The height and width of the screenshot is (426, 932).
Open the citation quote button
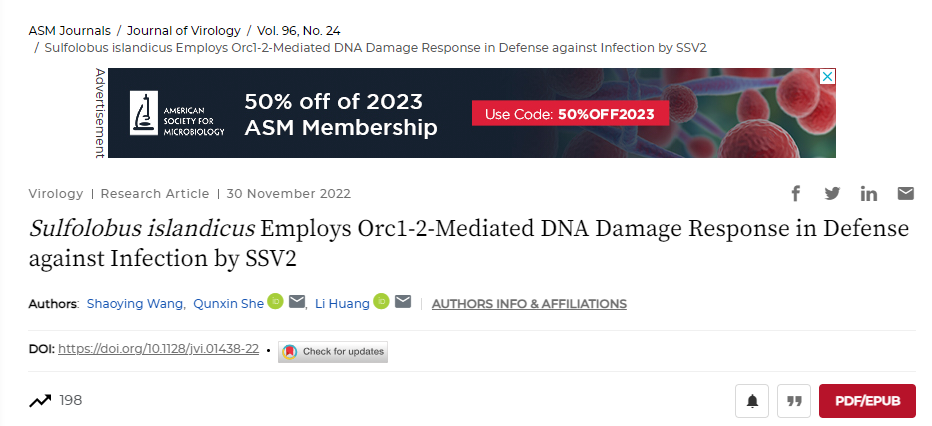coord(794,401)
